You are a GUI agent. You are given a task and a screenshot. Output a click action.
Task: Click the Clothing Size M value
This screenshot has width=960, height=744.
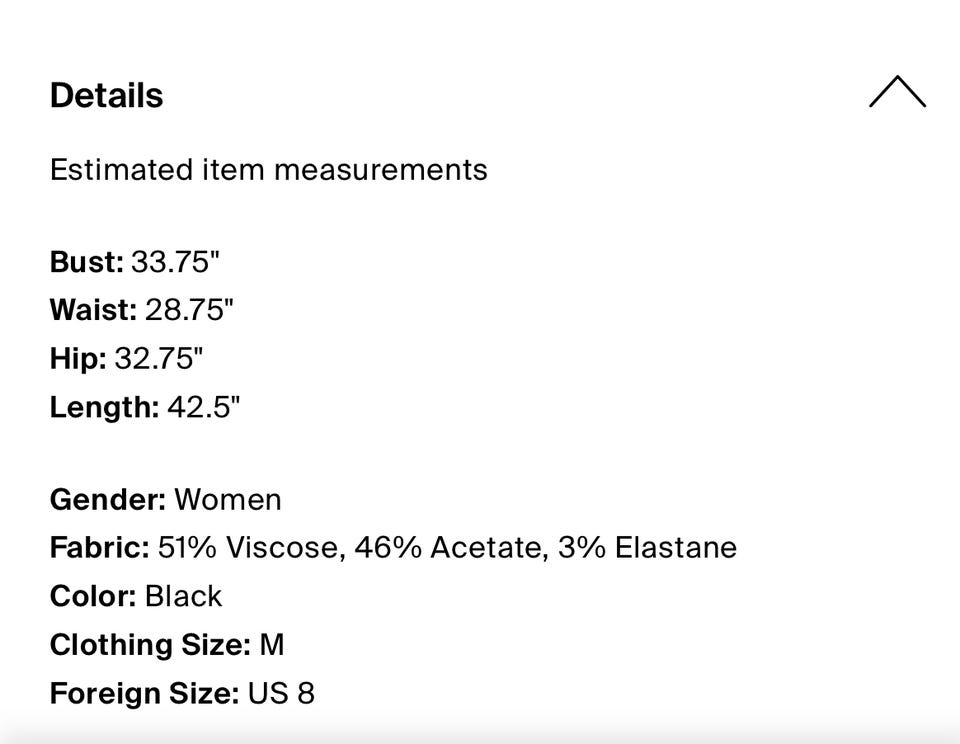pyautogui.click(x=272, y=645)
